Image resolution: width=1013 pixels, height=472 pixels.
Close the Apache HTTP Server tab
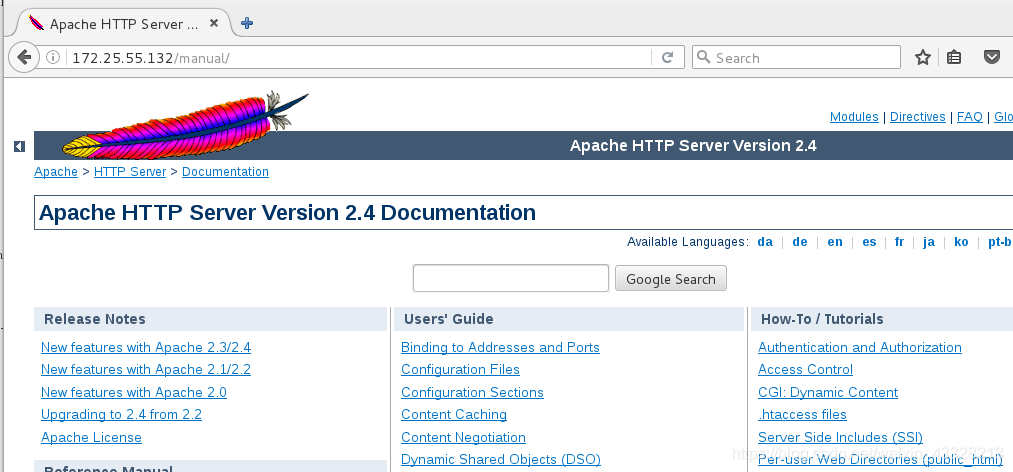[214, 24]
